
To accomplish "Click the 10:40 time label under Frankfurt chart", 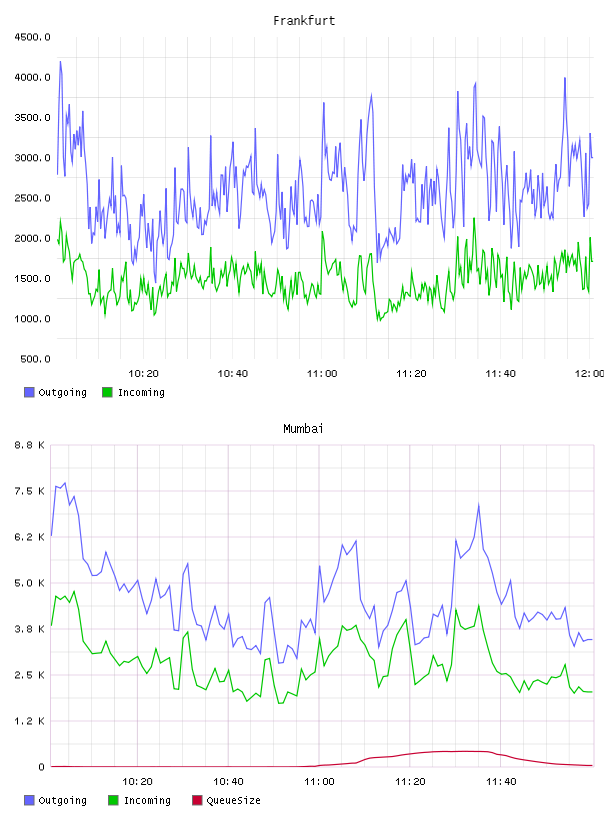I will 232,374.
